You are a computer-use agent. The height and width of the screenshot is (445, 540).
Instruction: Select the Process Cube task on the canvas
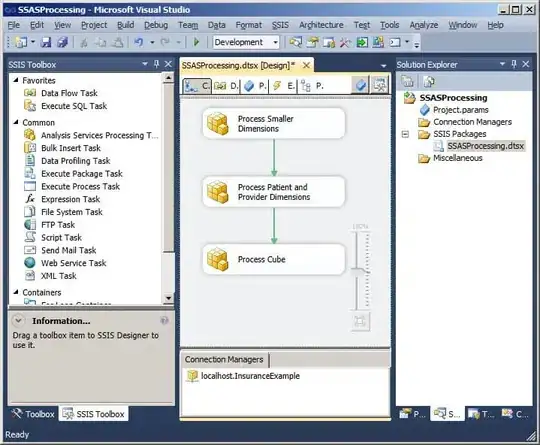tap(274, 259)
